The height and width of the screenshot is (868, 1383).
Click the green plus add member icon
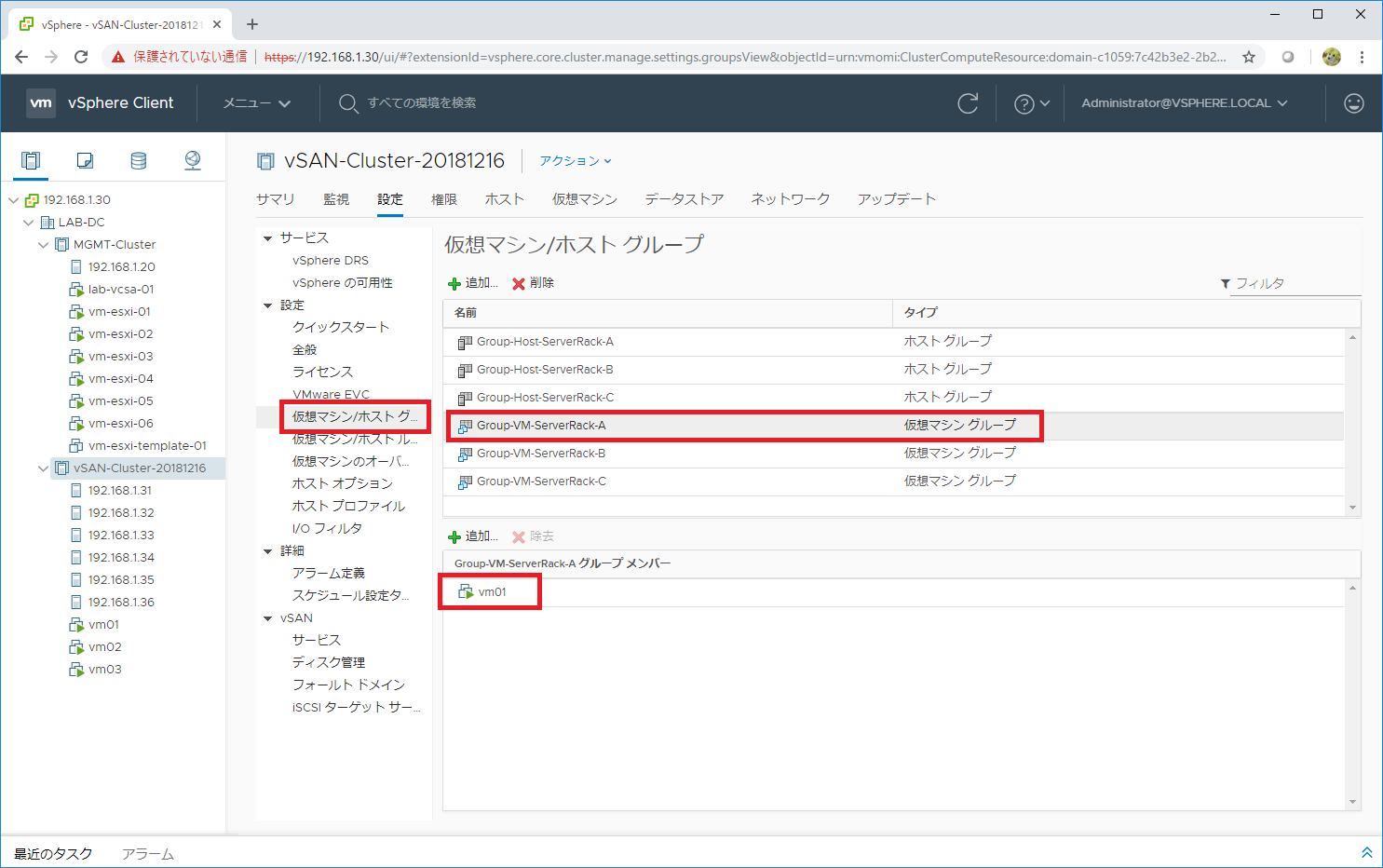[x=454, y=536]
